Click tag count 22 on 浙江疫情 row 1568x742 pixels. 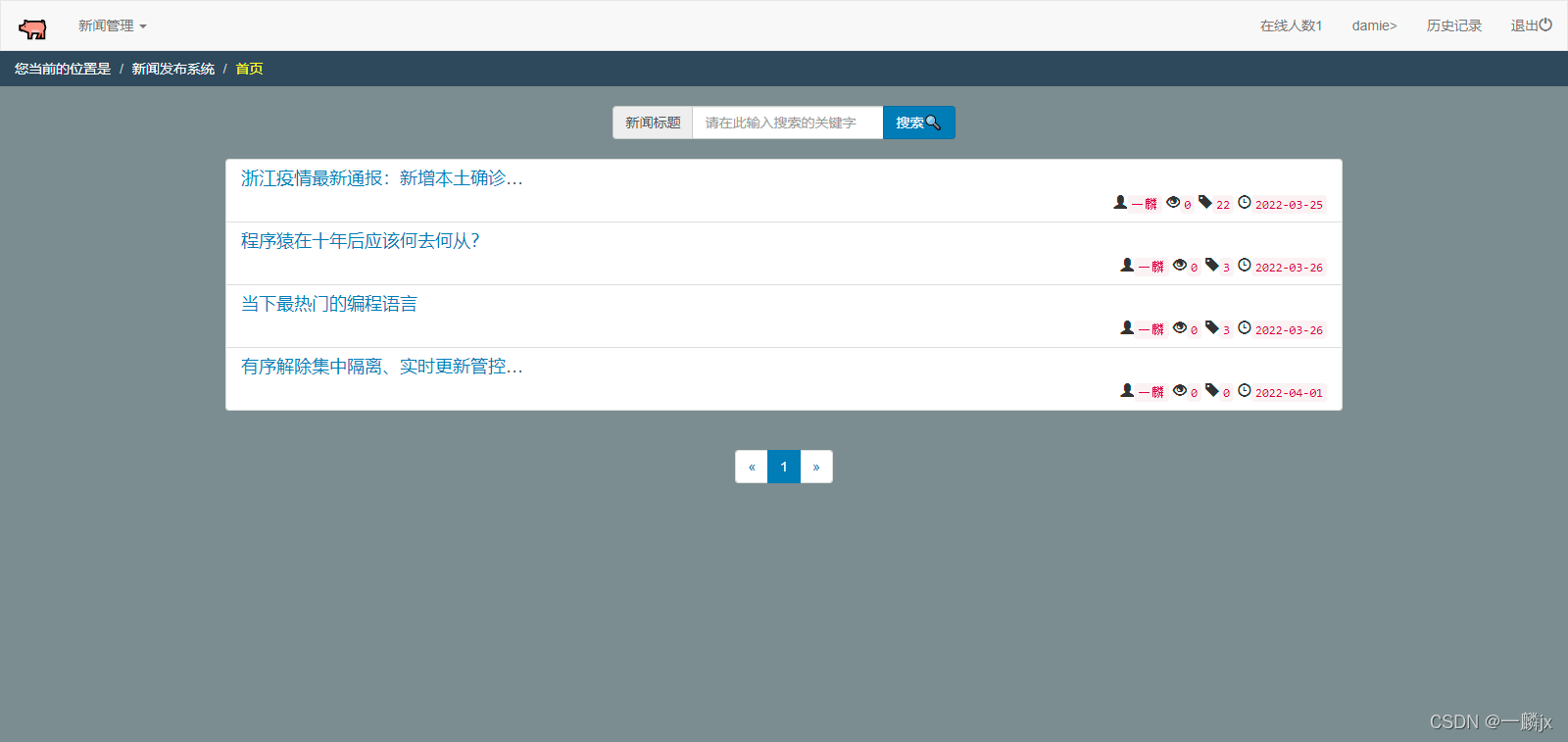(1223, 205)
